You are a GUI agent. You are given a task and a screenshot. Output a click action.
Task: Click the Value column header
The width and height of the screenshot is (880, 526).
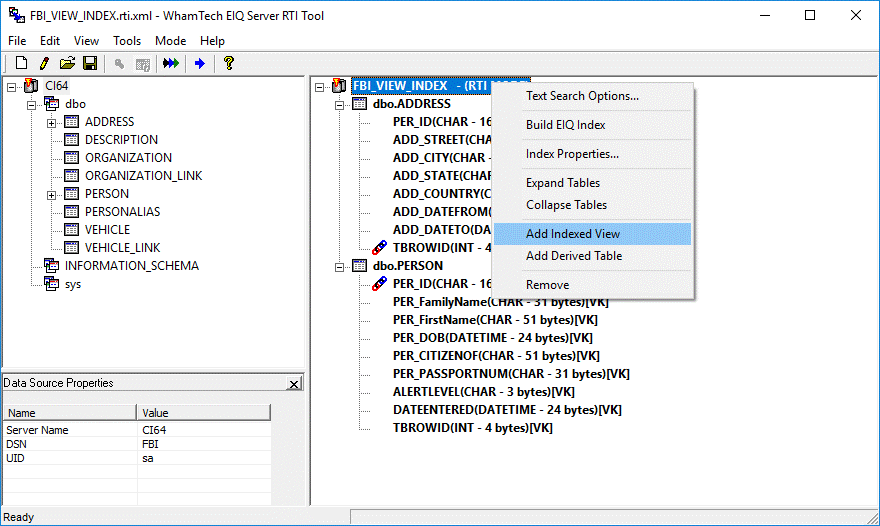[x=204, y=413]
